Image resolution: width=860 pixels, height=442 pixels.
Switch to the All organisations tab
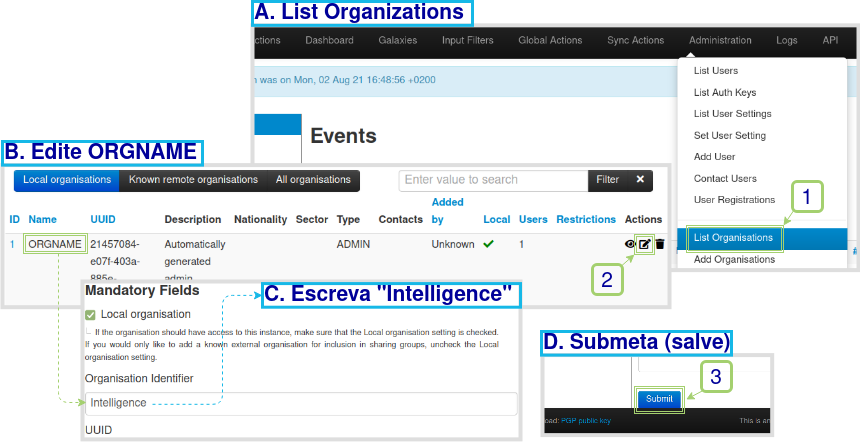point(313,180)
